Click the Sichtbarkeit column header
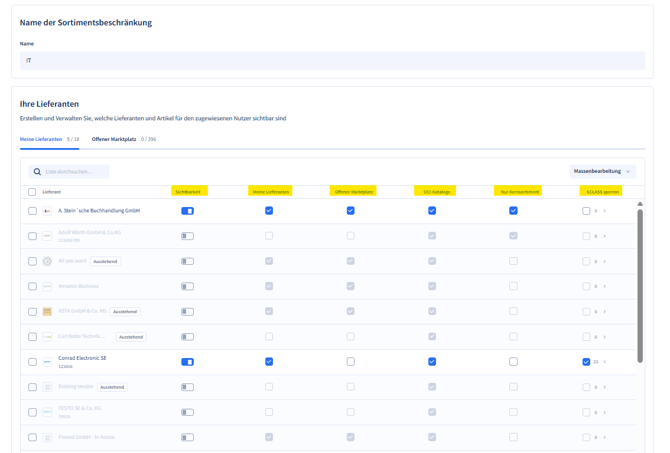Screen dimensions: 670x453 coord(188,191)
